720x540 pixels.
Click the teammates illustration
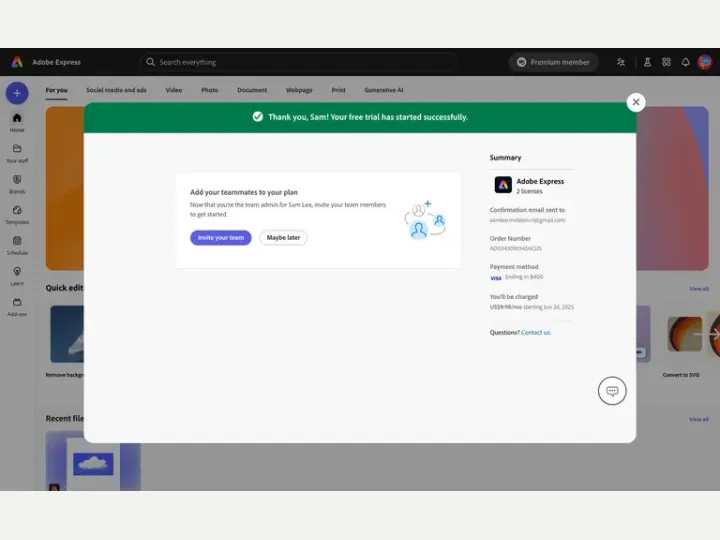(425, 219)
